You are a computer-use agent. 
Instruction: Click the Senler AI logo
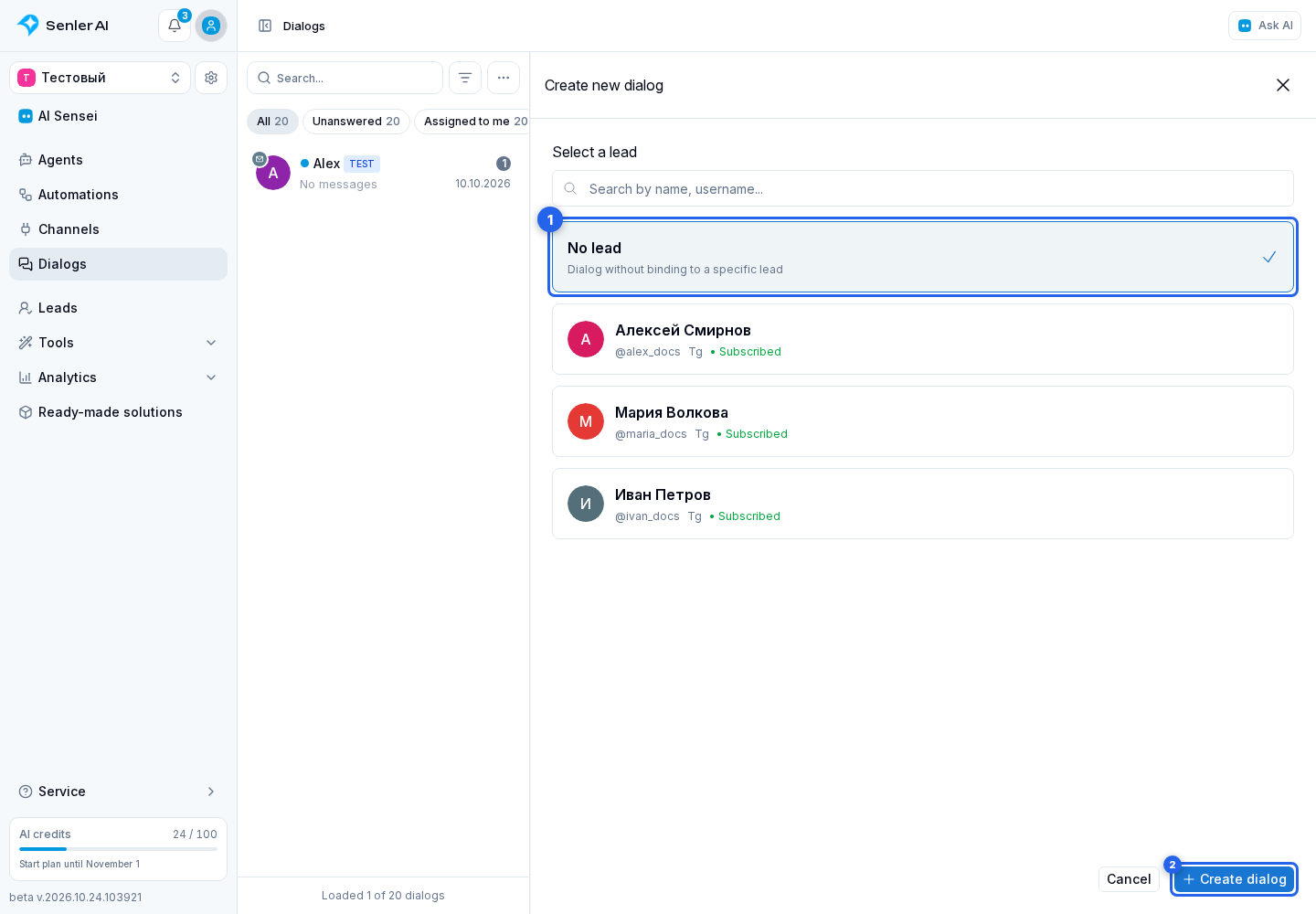(x=63, y=26)
